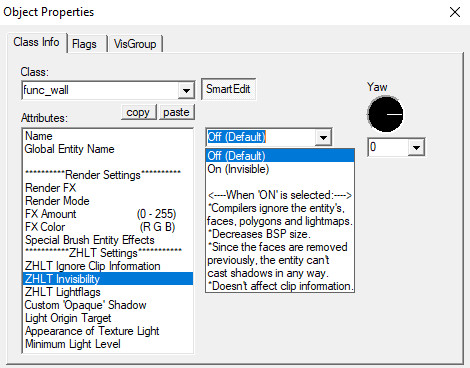Click the copy button

[138, 112]
